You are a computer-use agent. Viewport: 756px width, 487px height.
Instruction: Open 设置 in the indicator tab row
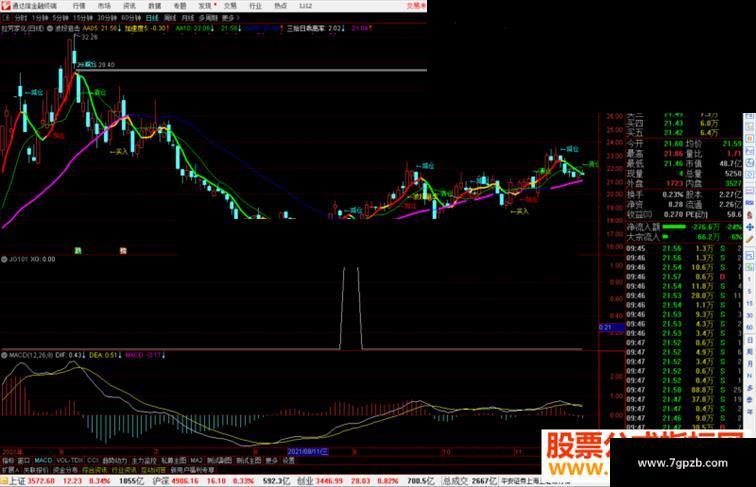tap(288, 460)
